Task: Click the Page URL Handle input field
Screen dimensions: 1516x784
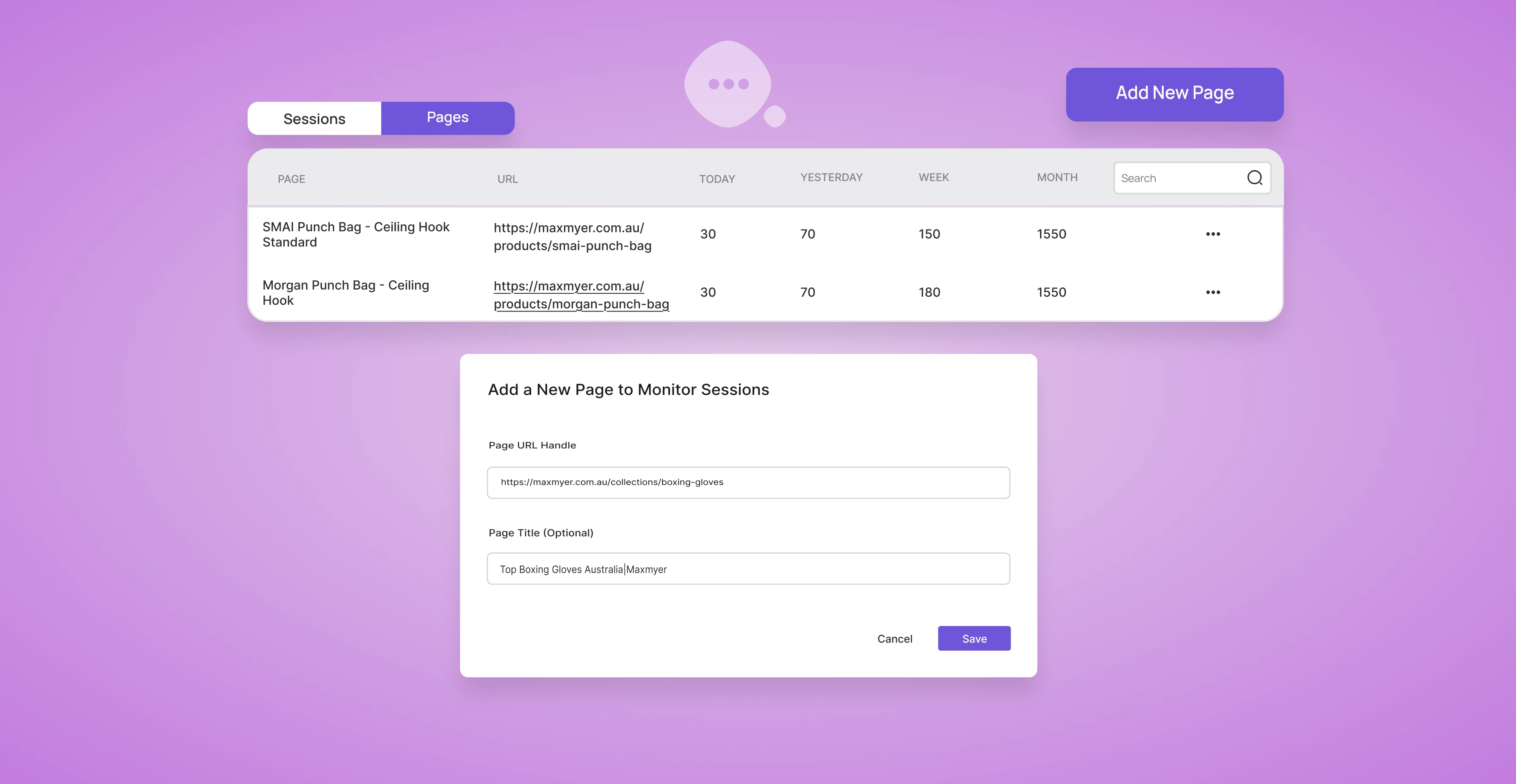Action: click(748, 482)
